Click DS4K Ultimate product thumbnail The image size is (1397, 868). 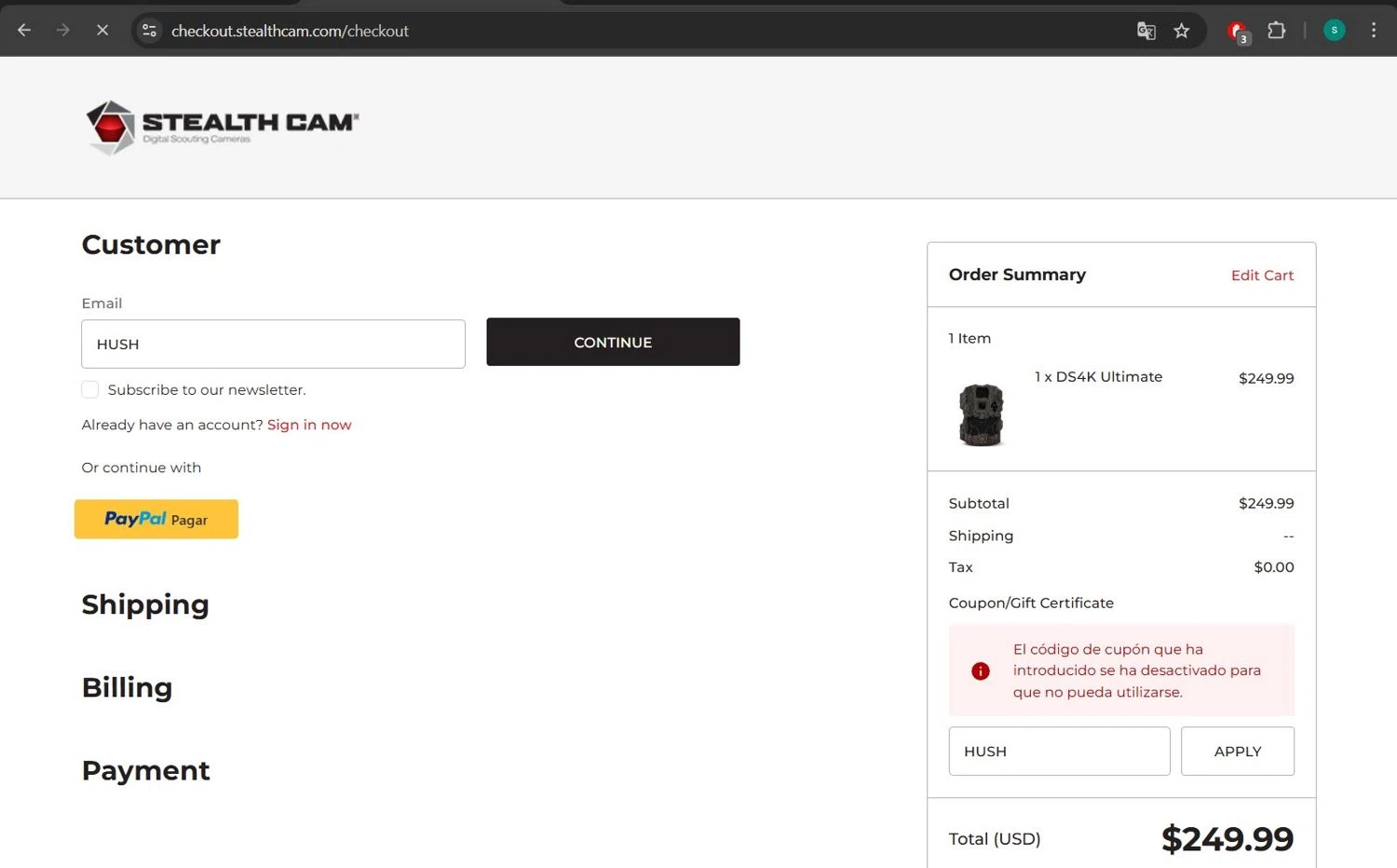click(982, 414)
